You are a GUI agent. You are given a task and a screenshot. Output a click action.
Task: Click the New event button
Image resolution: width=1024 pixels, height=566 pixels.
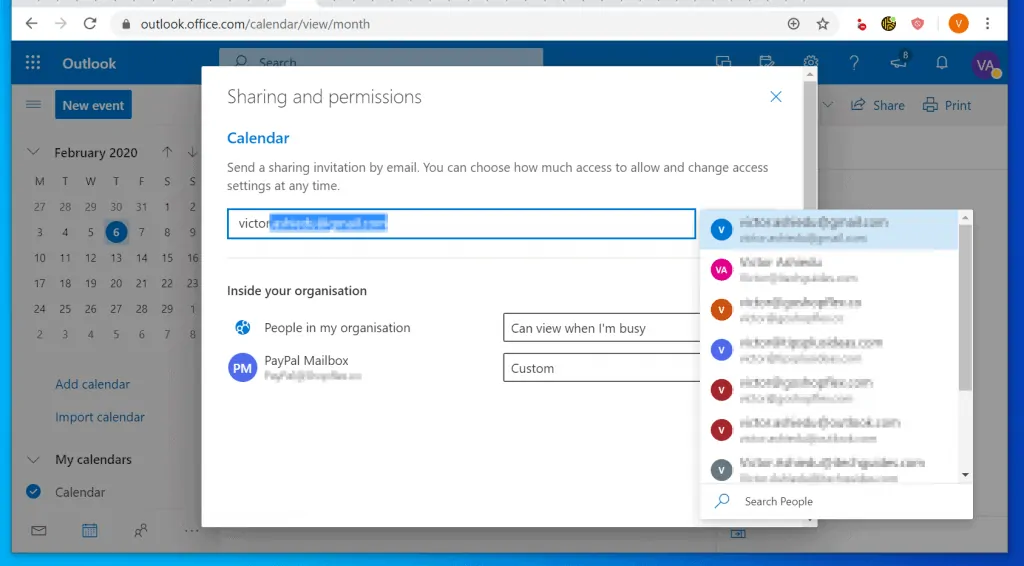(x=94, y=105)
